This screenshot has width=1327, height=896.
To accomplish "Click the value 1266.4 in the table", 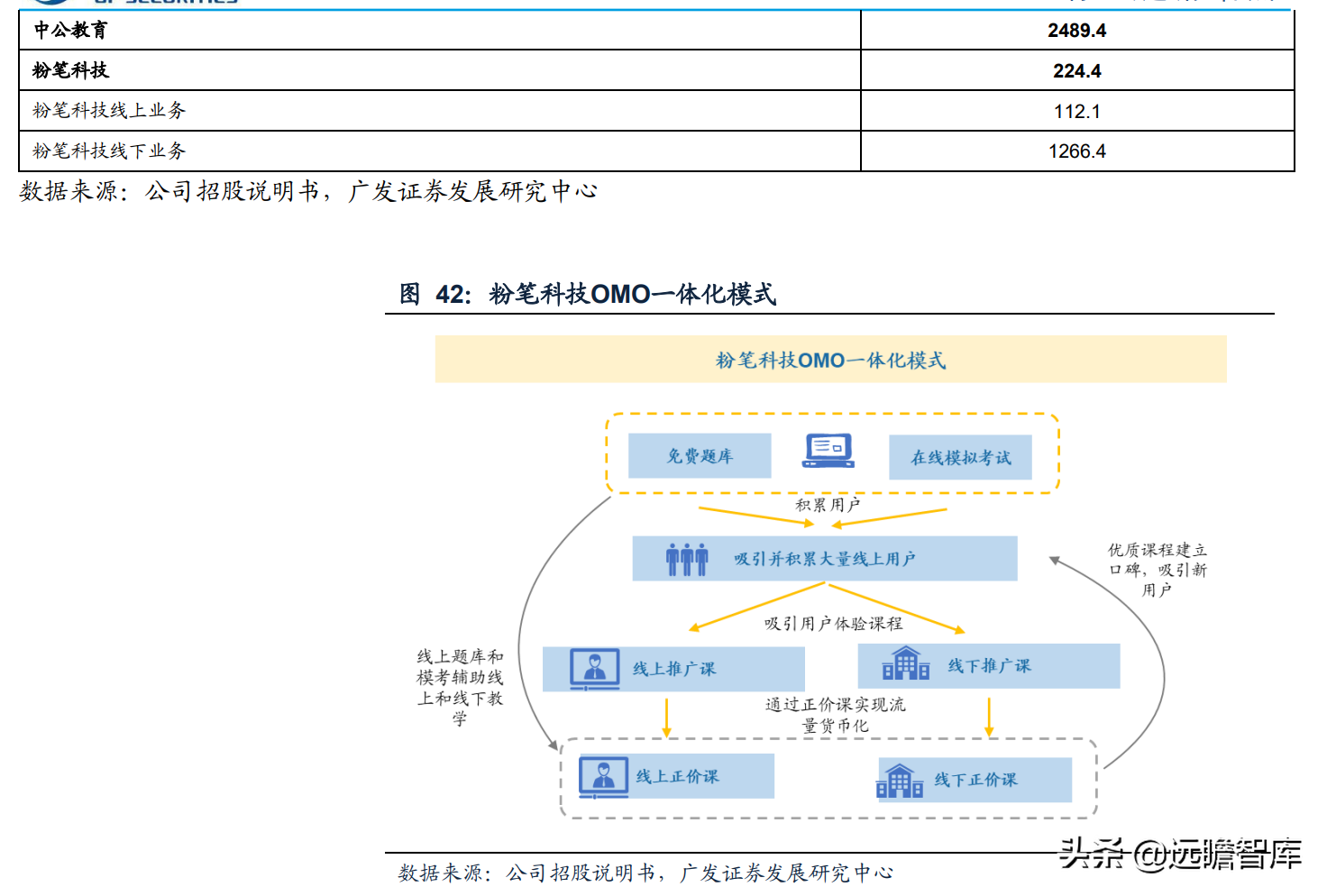I will click(x=1078, y=151).
